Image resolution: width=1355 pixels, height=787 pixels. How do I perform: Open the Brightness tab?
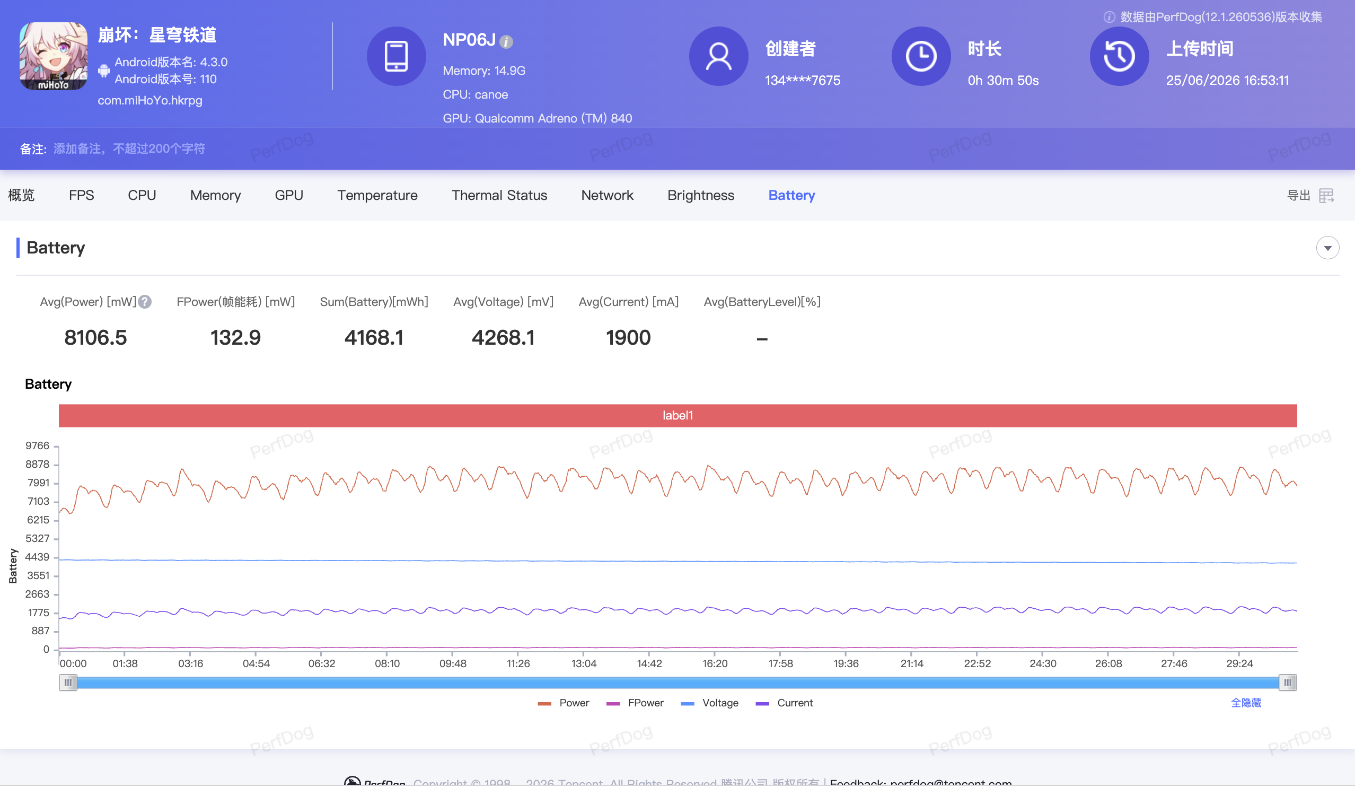(x=701, y=195)
